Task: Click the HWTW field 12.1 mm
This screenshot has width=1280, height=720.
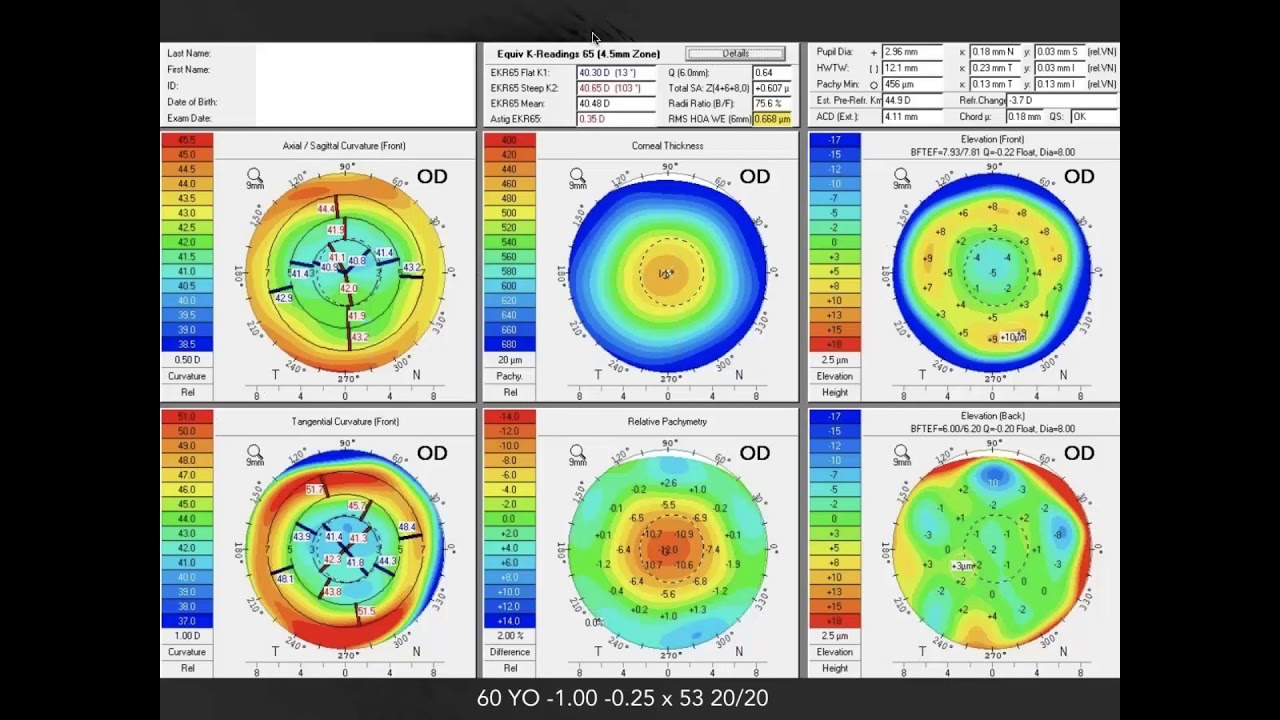Action: (914, 68)
